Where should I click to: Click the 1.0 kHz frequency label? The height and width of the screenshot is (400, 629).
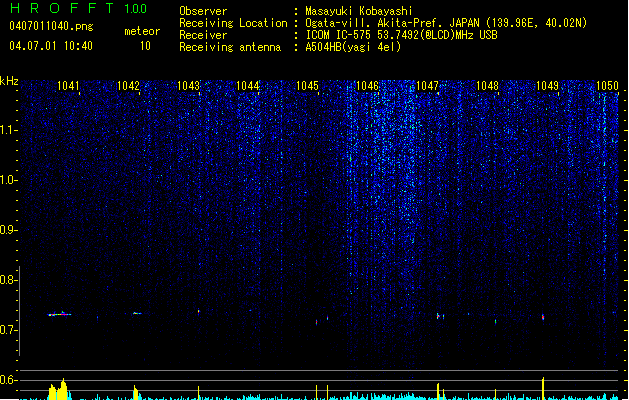(x=8, y=180)
